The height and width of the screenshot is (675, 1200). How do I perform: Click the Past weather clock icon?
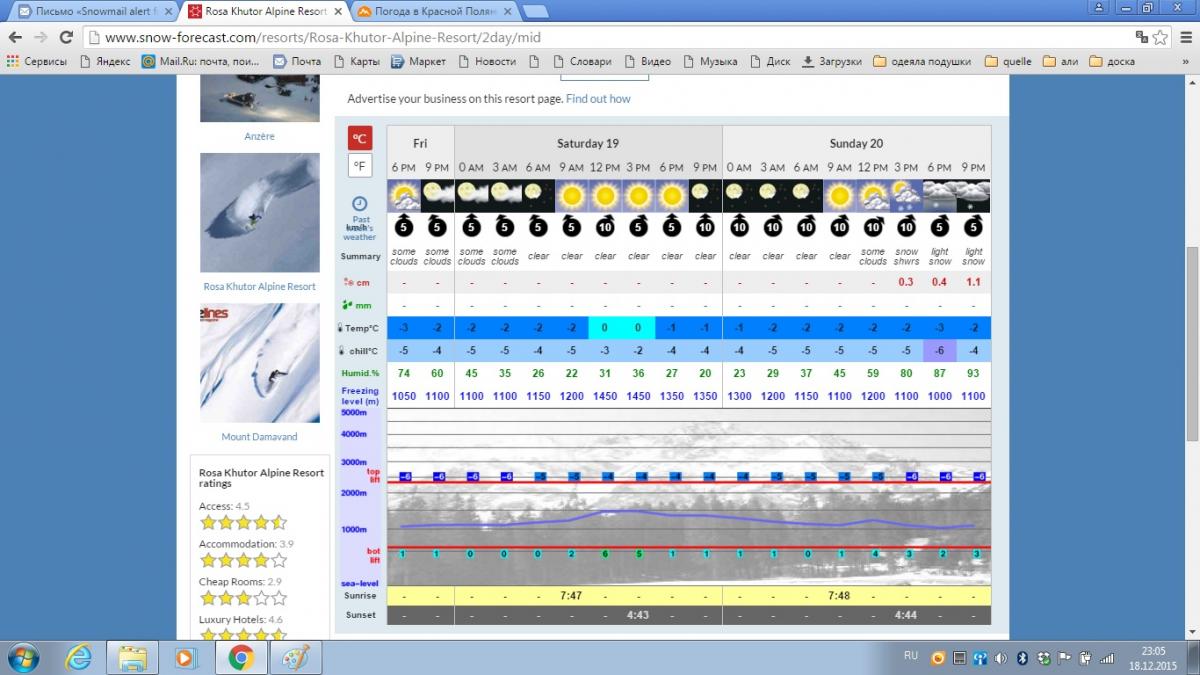point(360,203)
